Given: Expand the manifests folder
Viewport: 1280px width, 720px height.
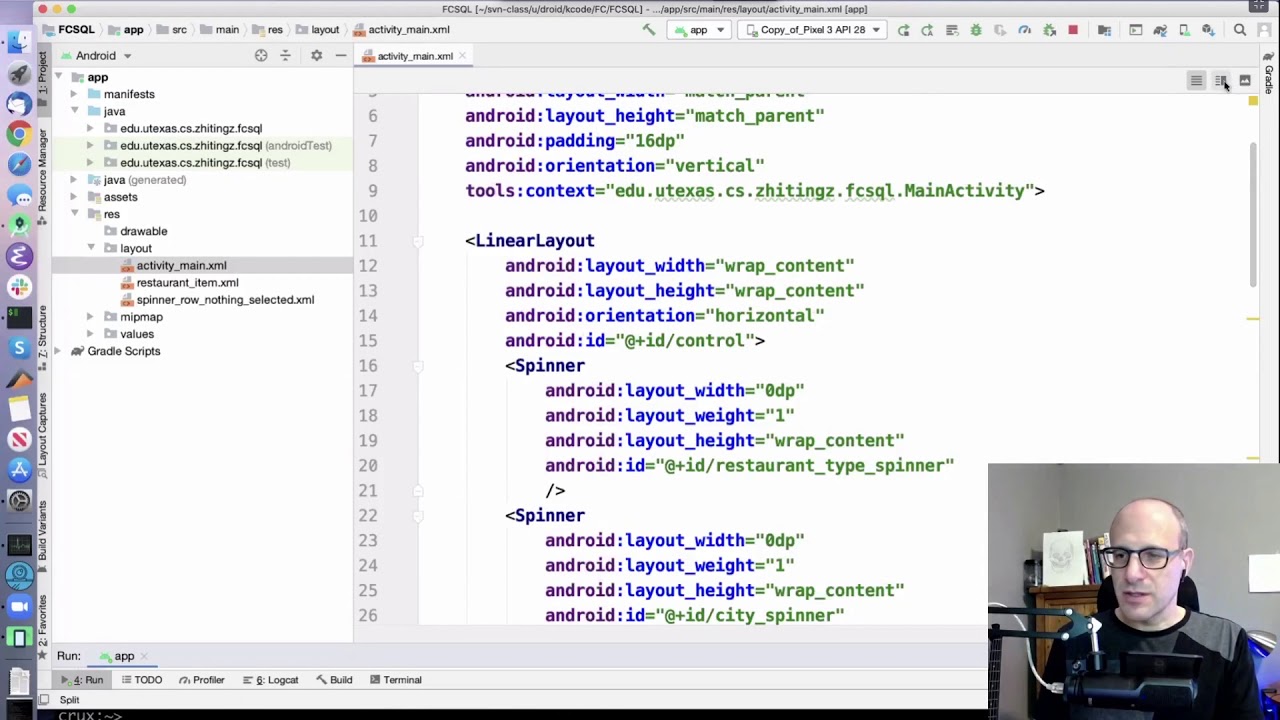Looking at the screenshot, I should pyautogui.click(x=74, y=94).
